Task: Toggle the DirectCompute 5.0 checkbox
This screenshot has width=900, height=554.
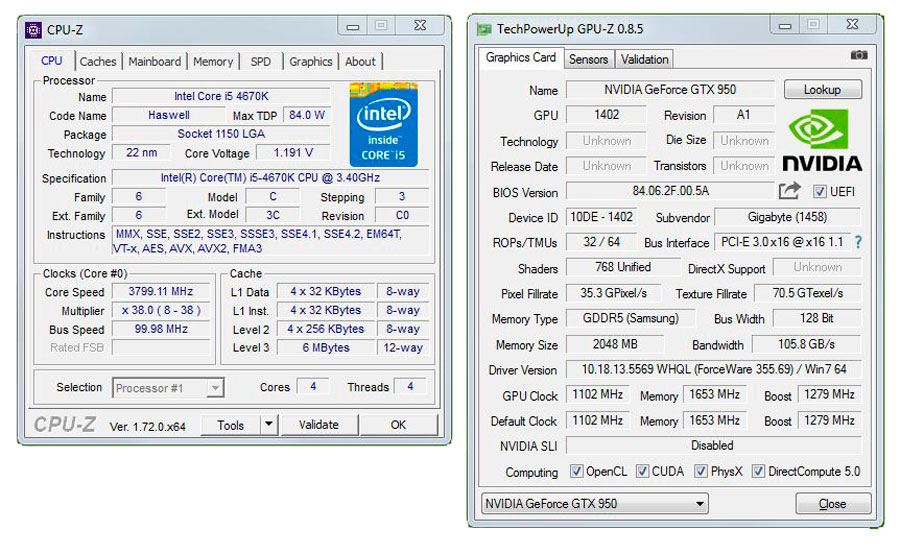Action: click(x=758, y=471)
